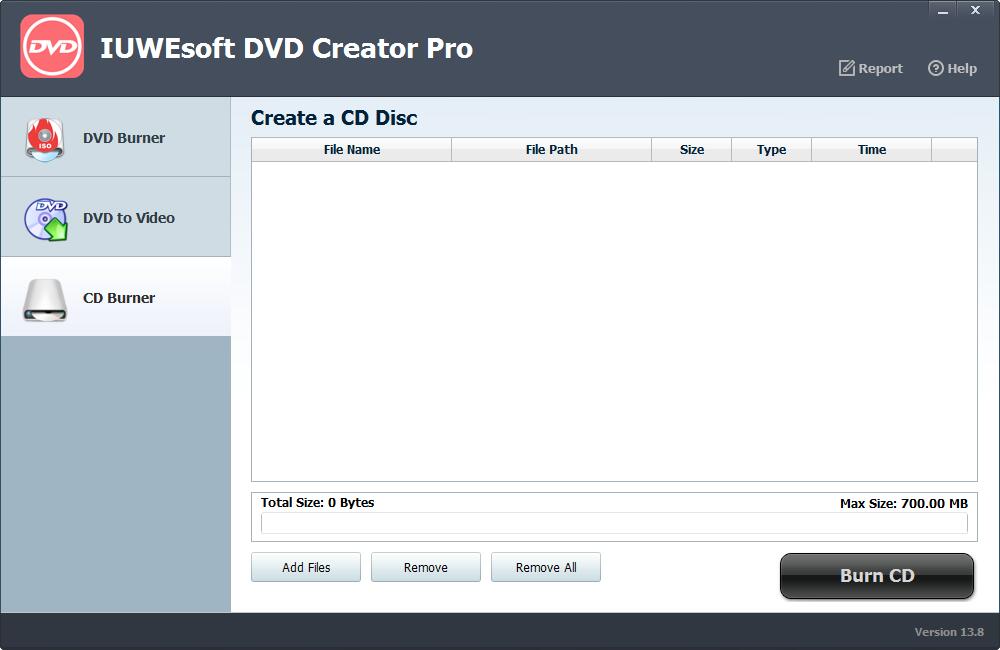Click the CD Burner drive icon
The width and height of the screenshot is (1000, 650).
(x=45, y=299)
